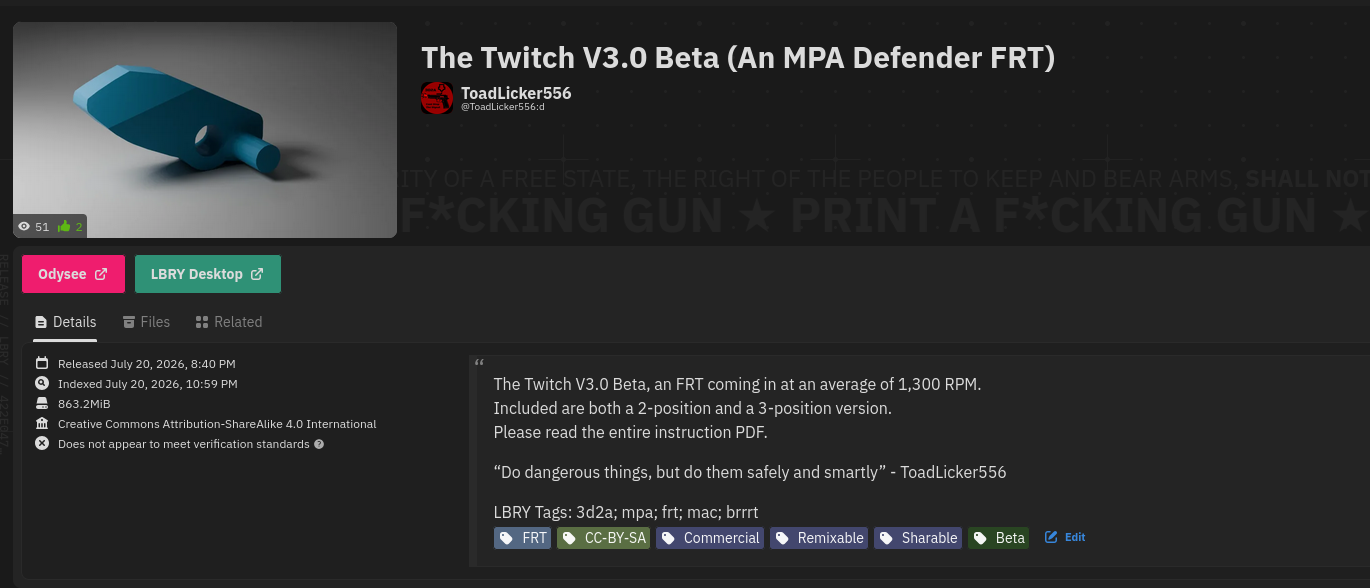1370x588 pixels.
Task: Open the Files tab
Action: coord(146,322)
